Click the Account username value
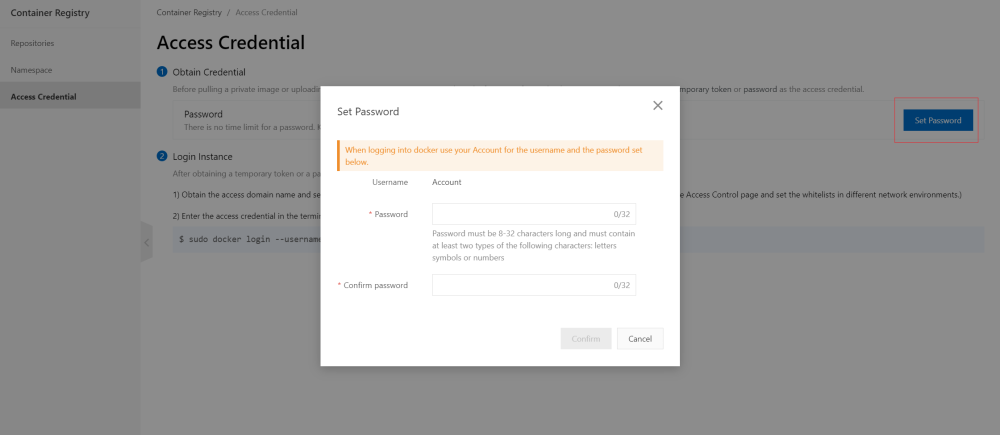Screen dimensions: 1000x435 446,182
